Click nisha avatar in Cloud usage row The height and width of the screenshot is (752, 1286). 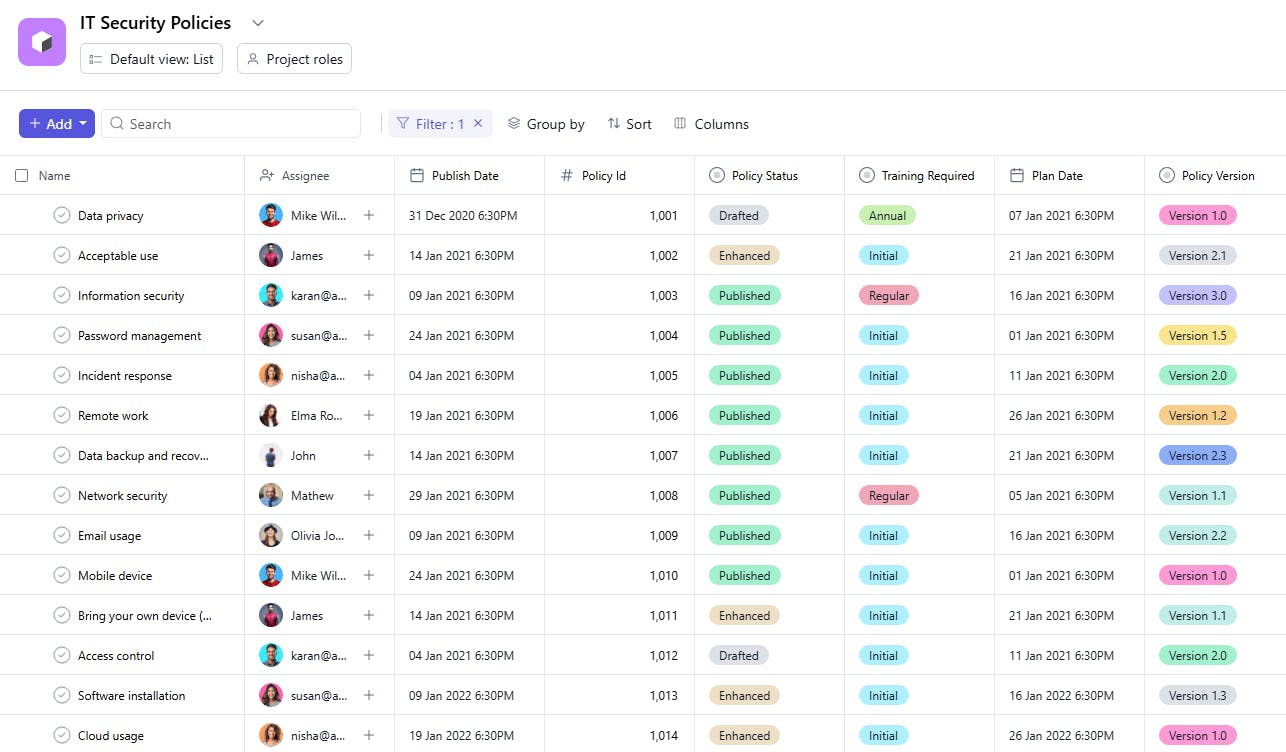(271, 735)
